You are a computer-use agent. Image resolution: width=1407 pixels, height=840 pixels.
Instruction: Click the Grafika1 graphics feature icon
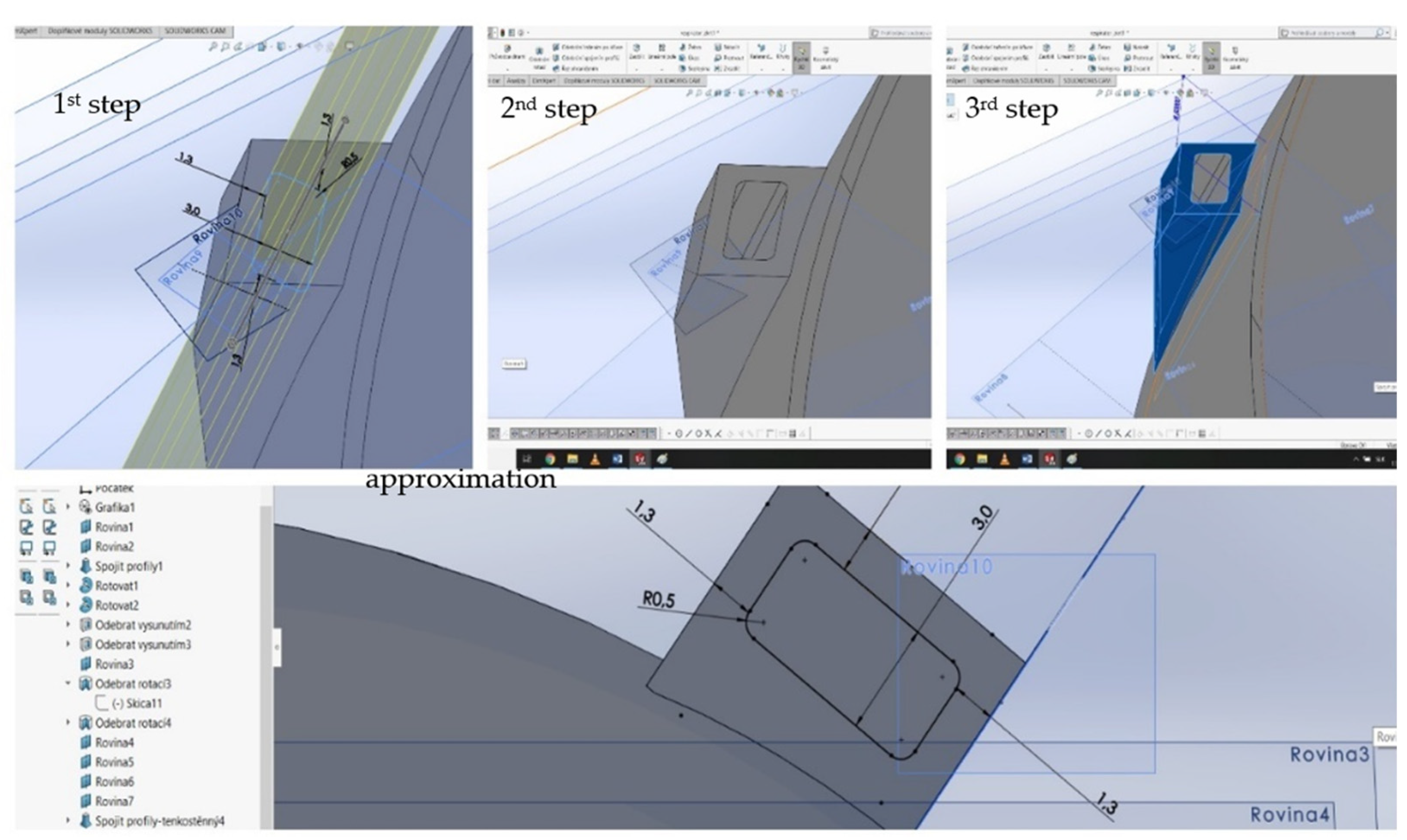point(86,507)
